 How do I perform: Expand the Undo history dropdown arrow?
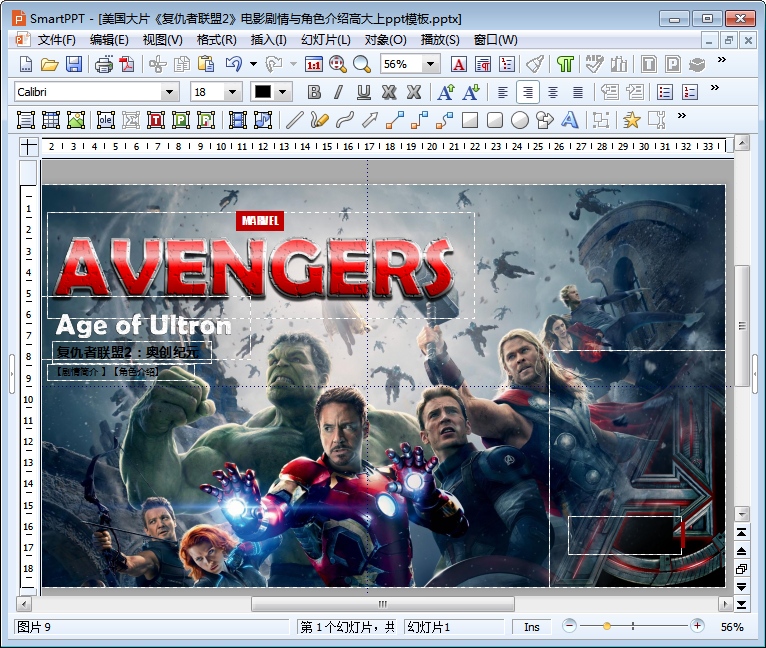pos(253,64)
